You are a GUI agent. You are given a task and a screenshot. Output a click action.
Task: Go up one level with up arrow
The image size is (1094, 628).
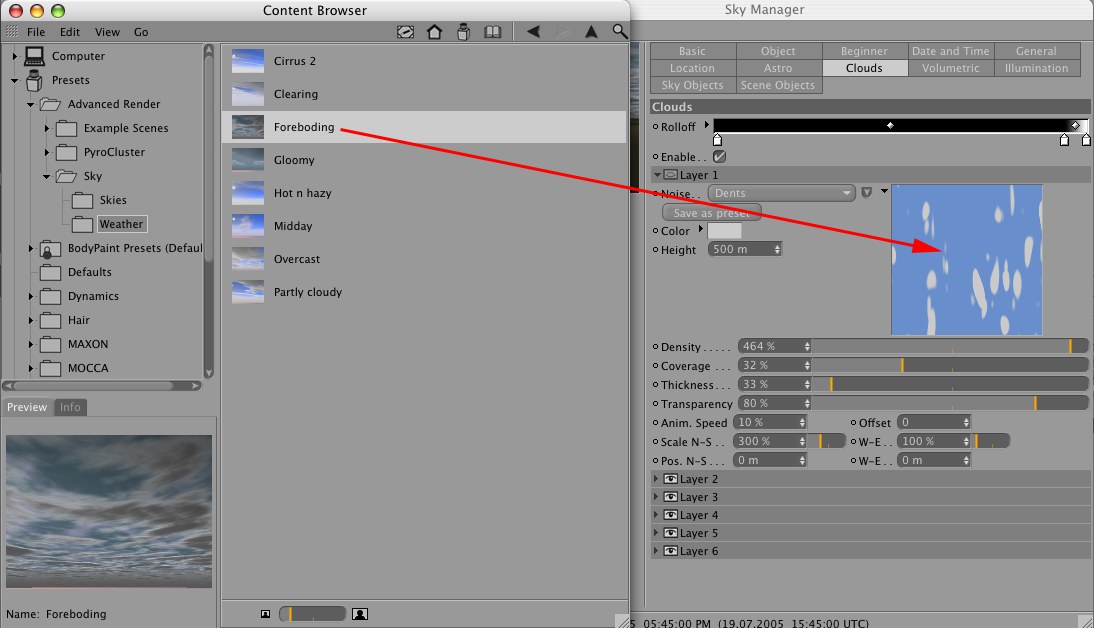[591, 32]
